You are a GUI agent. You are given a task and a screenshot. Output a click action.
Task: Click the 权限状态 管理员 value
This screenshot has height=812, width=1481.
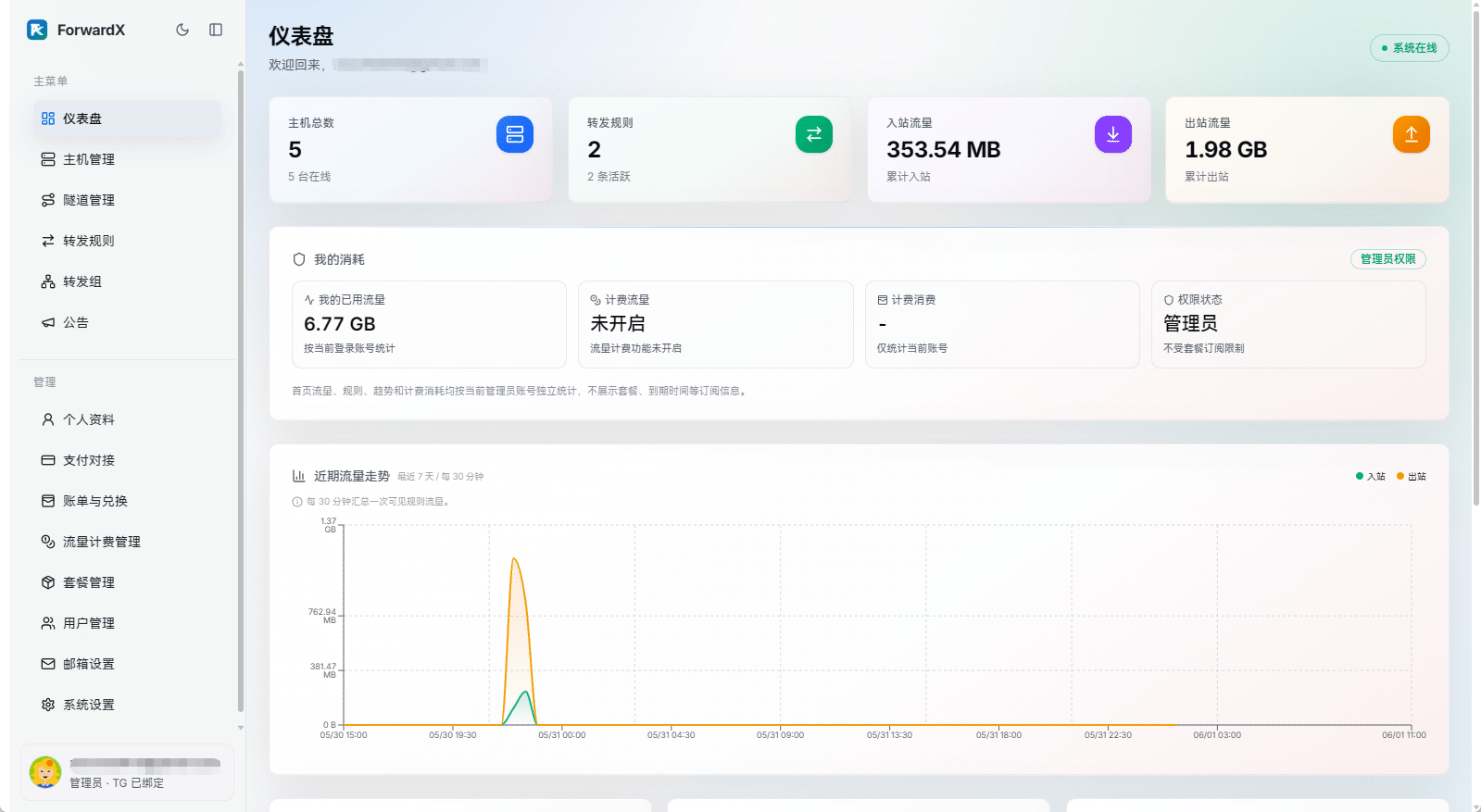[1190, 324]
